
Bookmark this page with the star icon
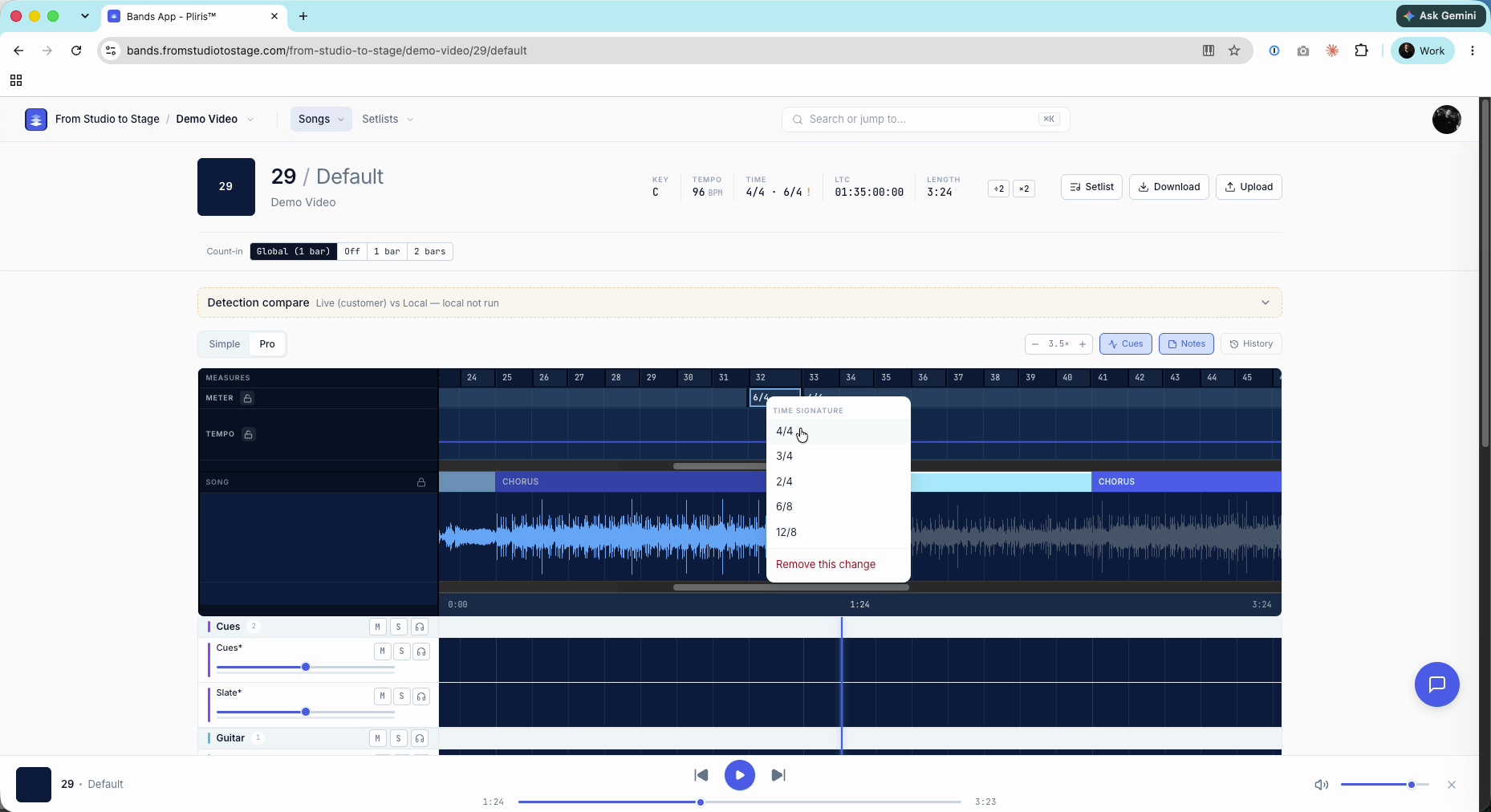click(x=1234, y=51)
